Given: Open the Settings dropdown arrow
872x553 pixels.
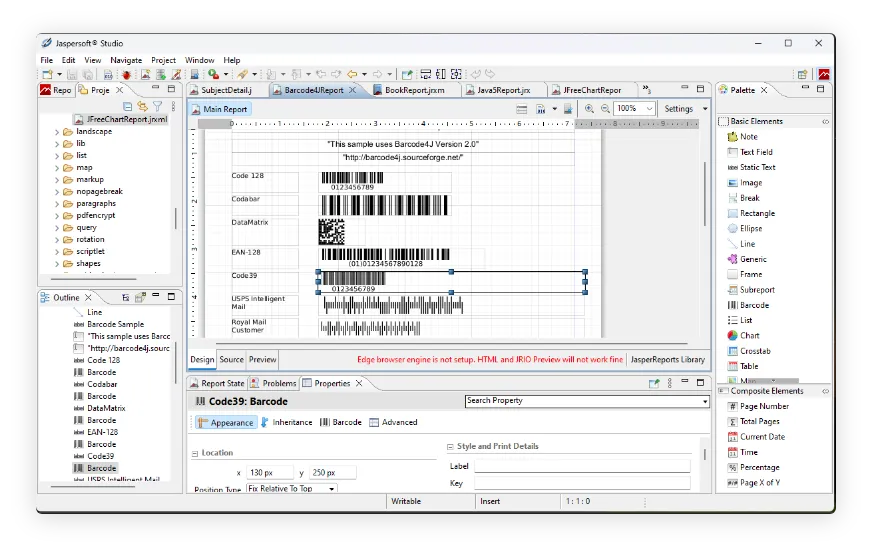Looking at the screenshot, I should pyautogui.click(x=705, y=109).
